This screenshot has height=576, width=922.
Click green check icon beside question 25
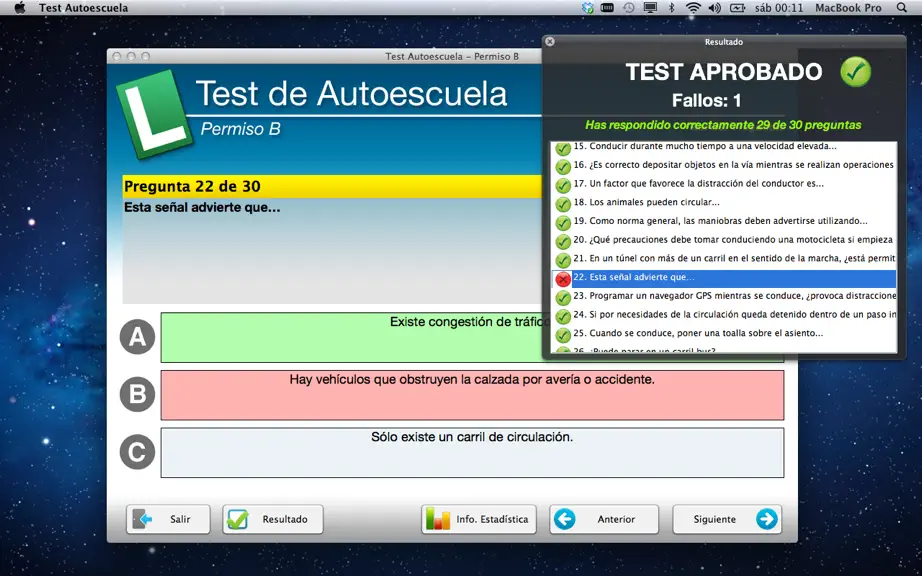pos(563,335)
